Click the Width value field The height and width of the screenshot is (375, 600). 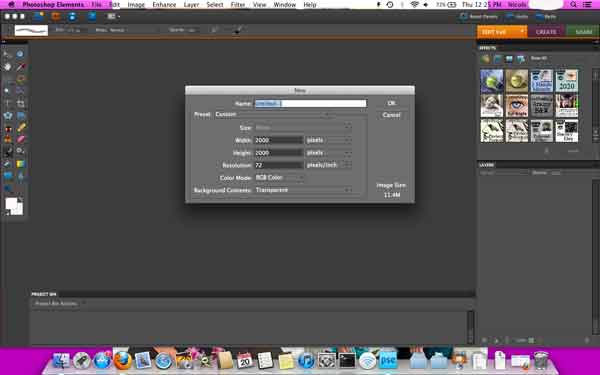pyautogui.click(x=279, y=140)
